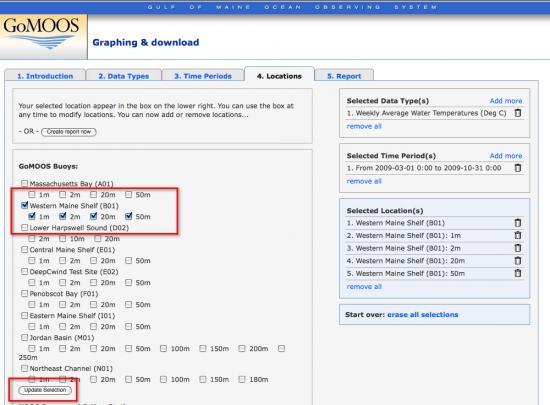Image resolution: width=550 pixels, height=405 pixels.
Task: Remove the selected time period with trash icon
Action: (x=518, y=168)
